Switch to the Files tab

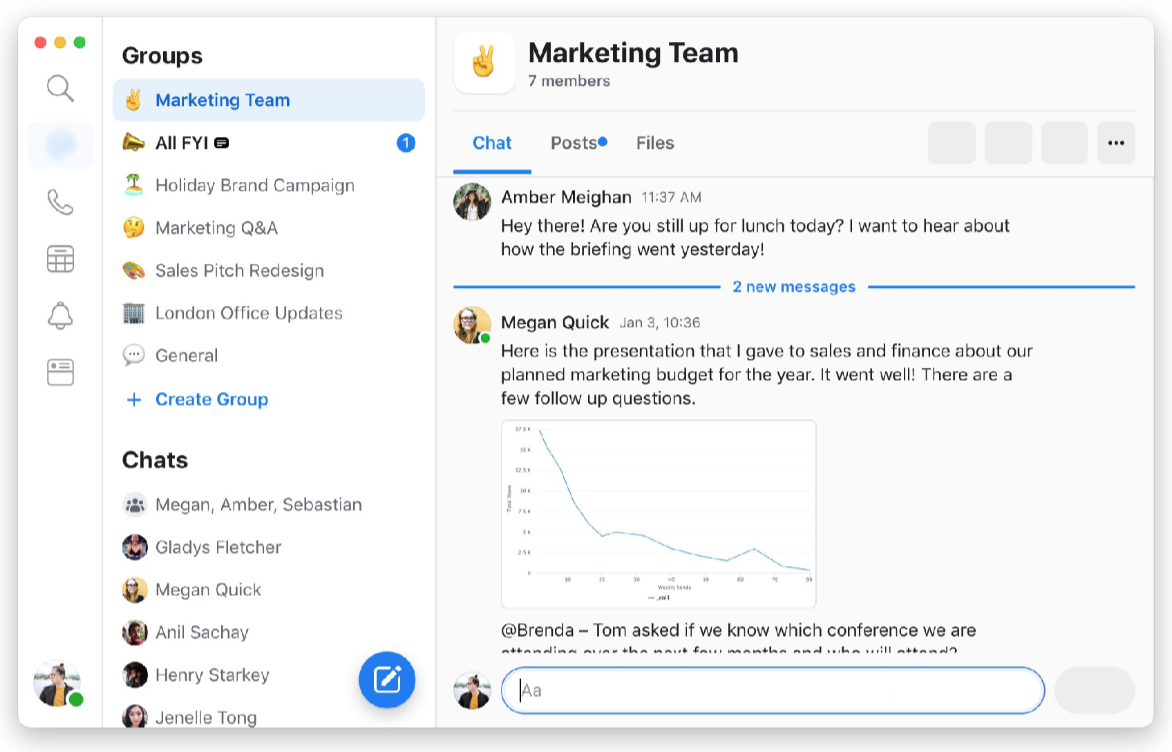point(655,143)
